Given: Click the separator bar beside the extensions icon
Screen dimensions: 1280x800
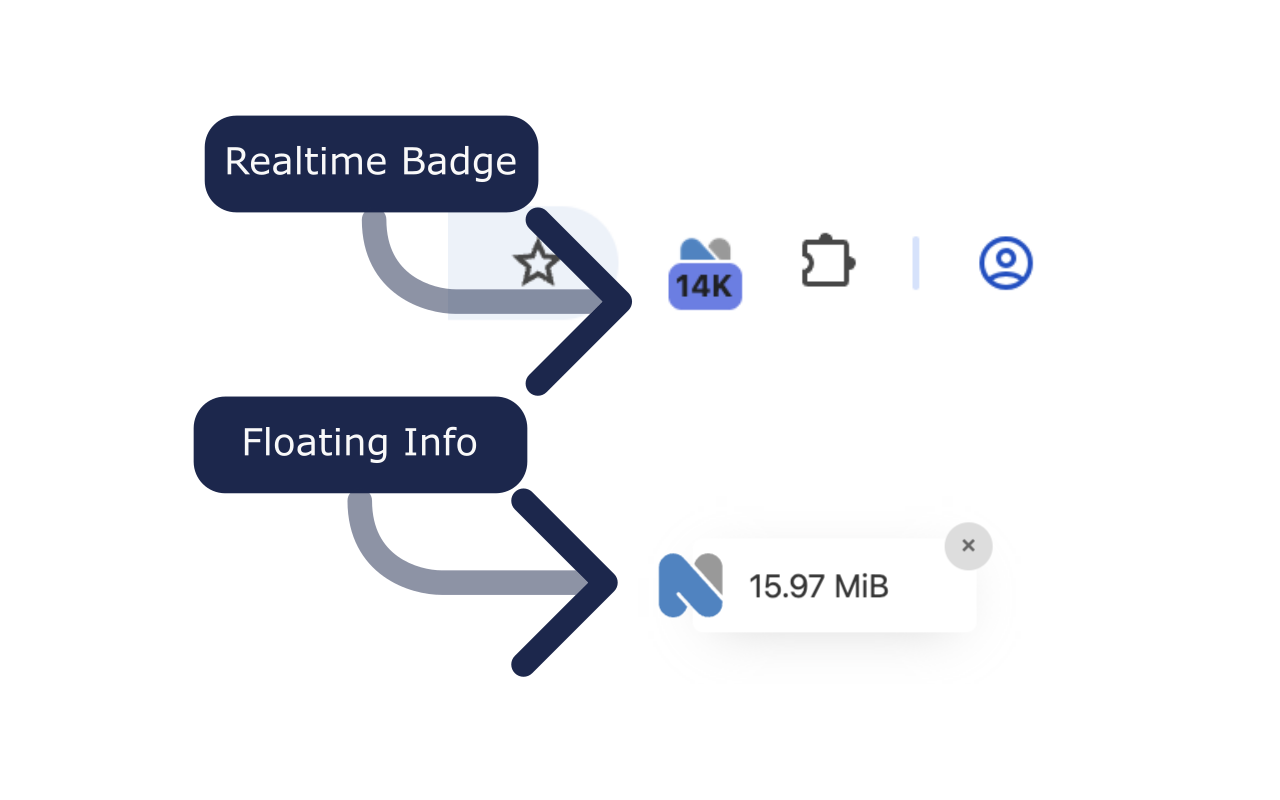Looking at the screenshot, I should click(916, 262).
